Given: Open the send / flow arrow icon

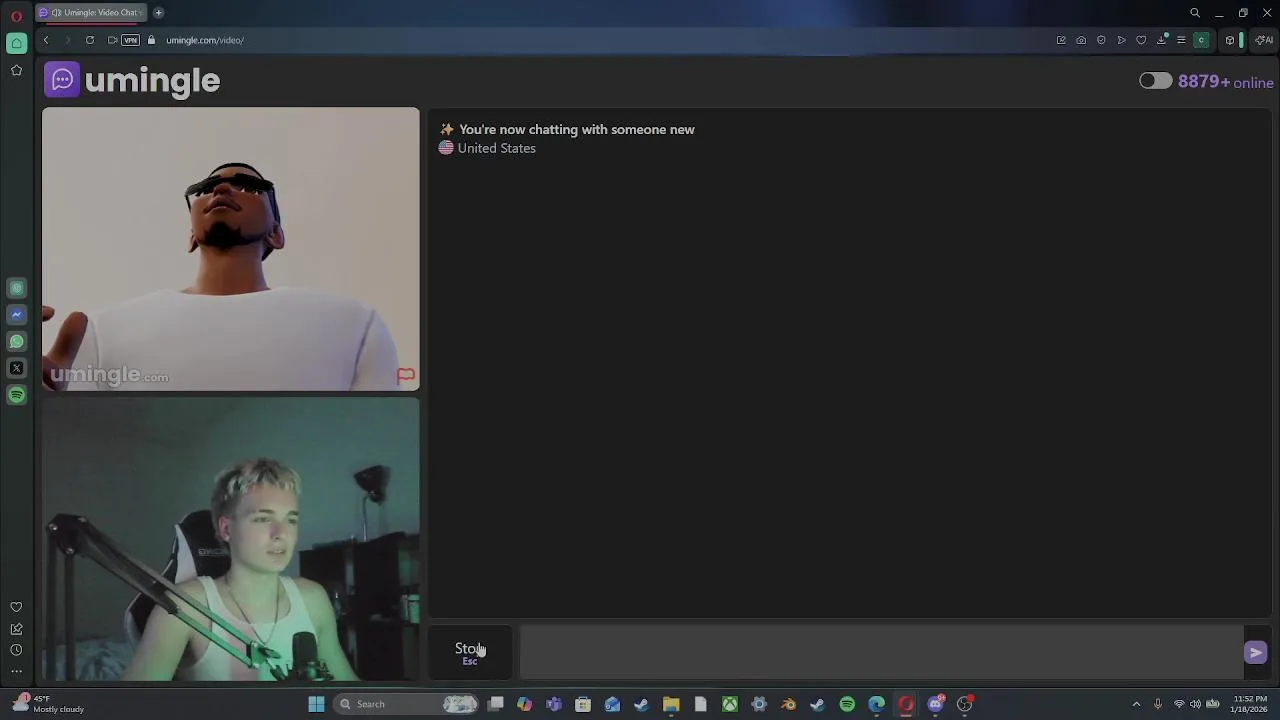Looking at the screenshot, I should tap(1121, 40).
